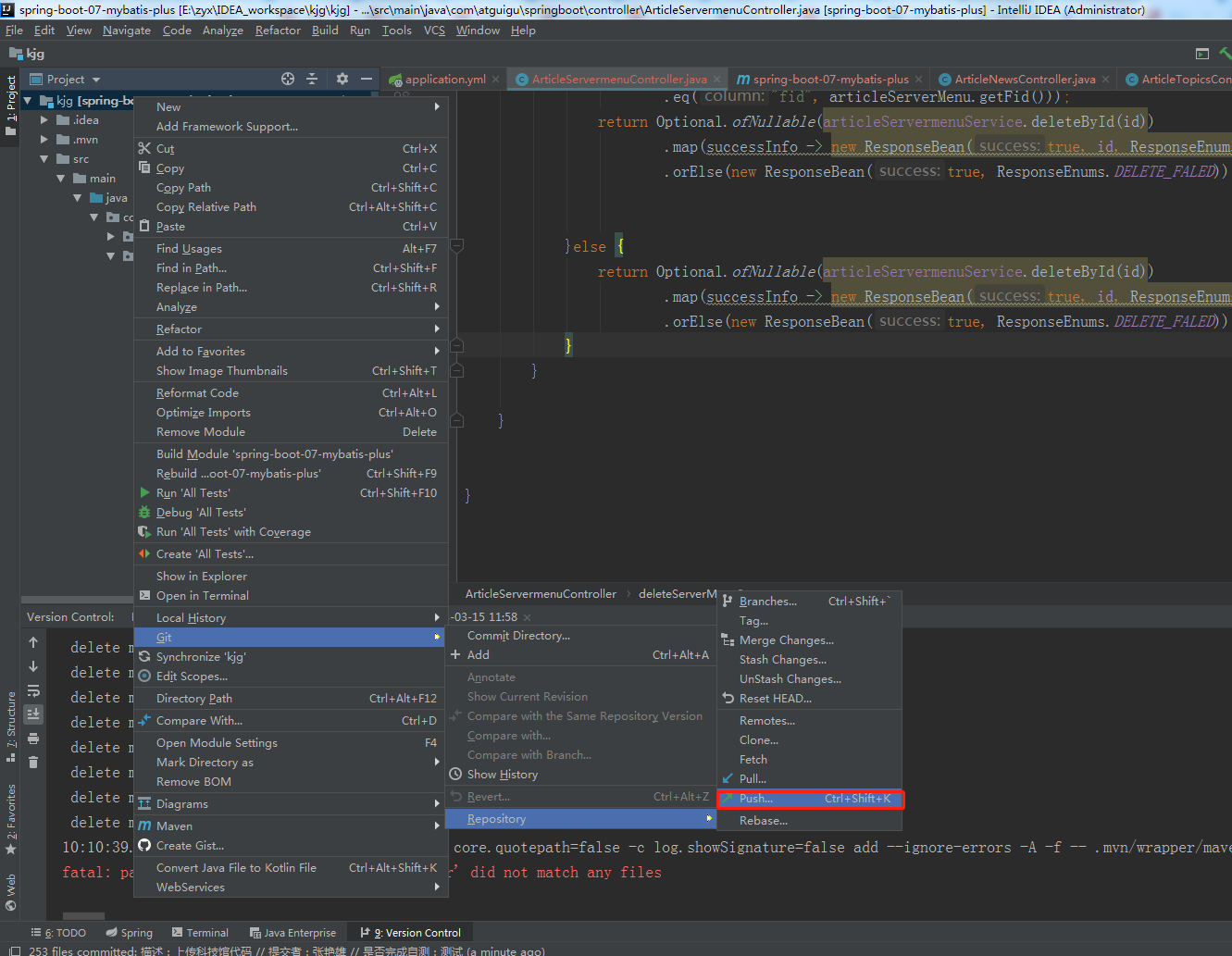Select Create Gist... menu entry
The height and width of the screenshot is (956, 1232).
click(291, 846)
